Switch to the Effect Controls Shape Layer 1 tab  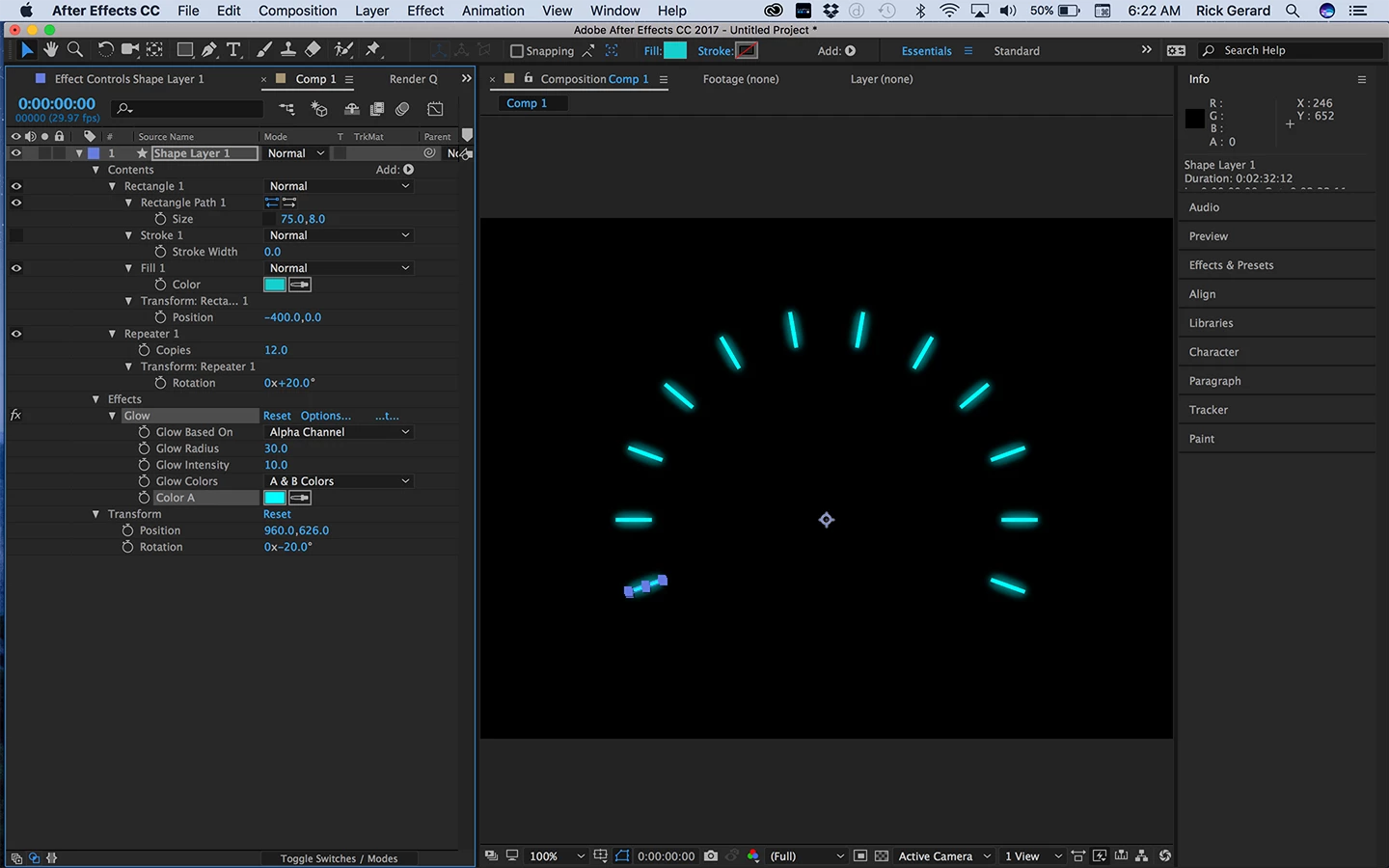click(129, 79)
